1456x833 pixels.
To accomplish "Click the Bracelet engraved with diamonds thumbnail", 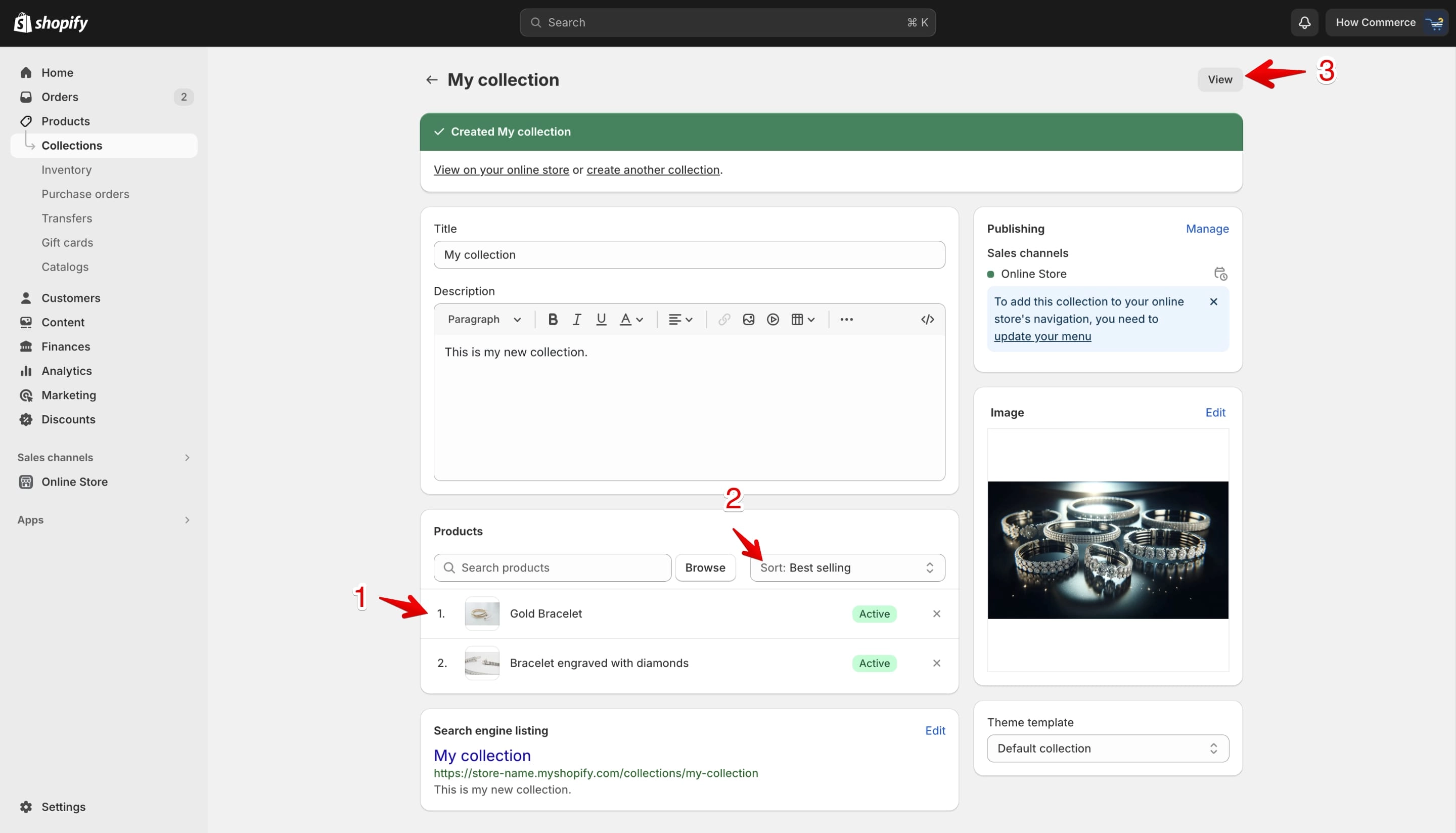I will pyautogui.click(x=481, y=663).
